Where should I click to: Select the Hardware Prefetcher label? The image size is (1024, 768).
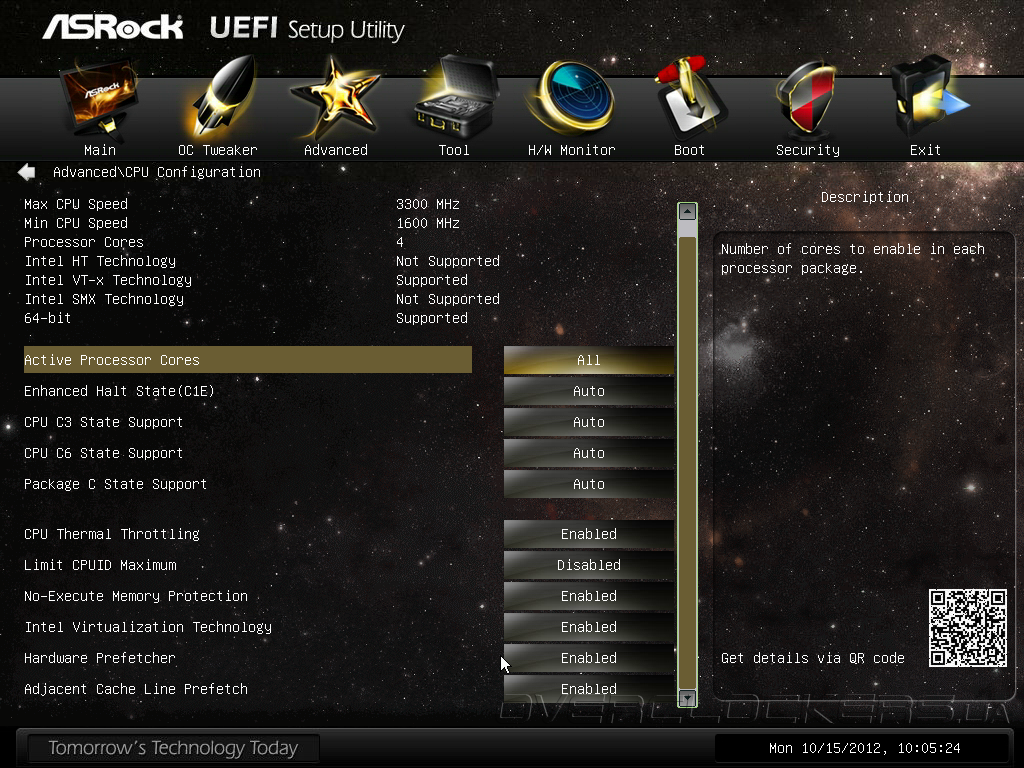click(99, 658)
